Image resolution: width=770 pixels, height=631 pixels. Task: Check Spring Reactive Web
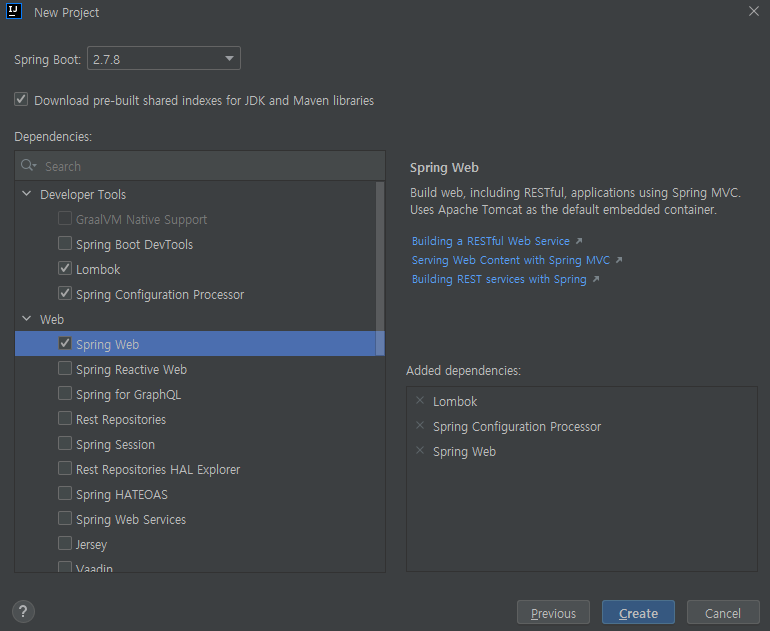point(65,369)
